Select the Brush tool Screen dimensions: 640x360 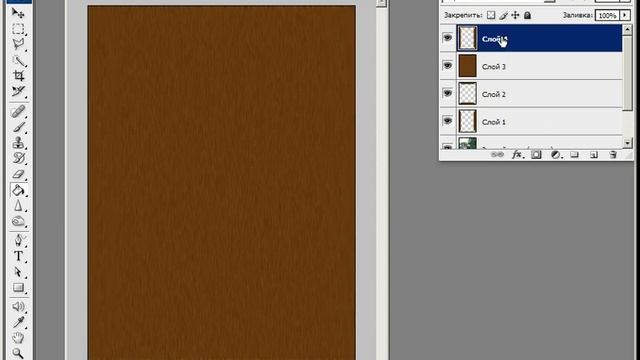pyautogui.click(x=18, y=127)
